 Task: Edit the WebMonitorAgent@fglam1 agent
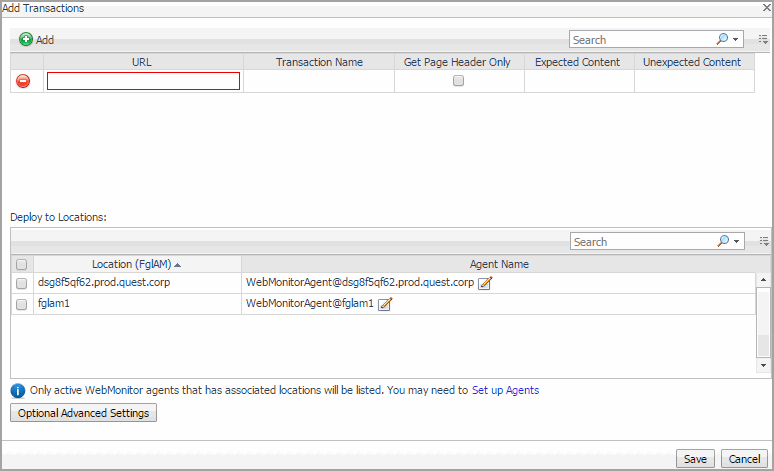click(384, 304)
